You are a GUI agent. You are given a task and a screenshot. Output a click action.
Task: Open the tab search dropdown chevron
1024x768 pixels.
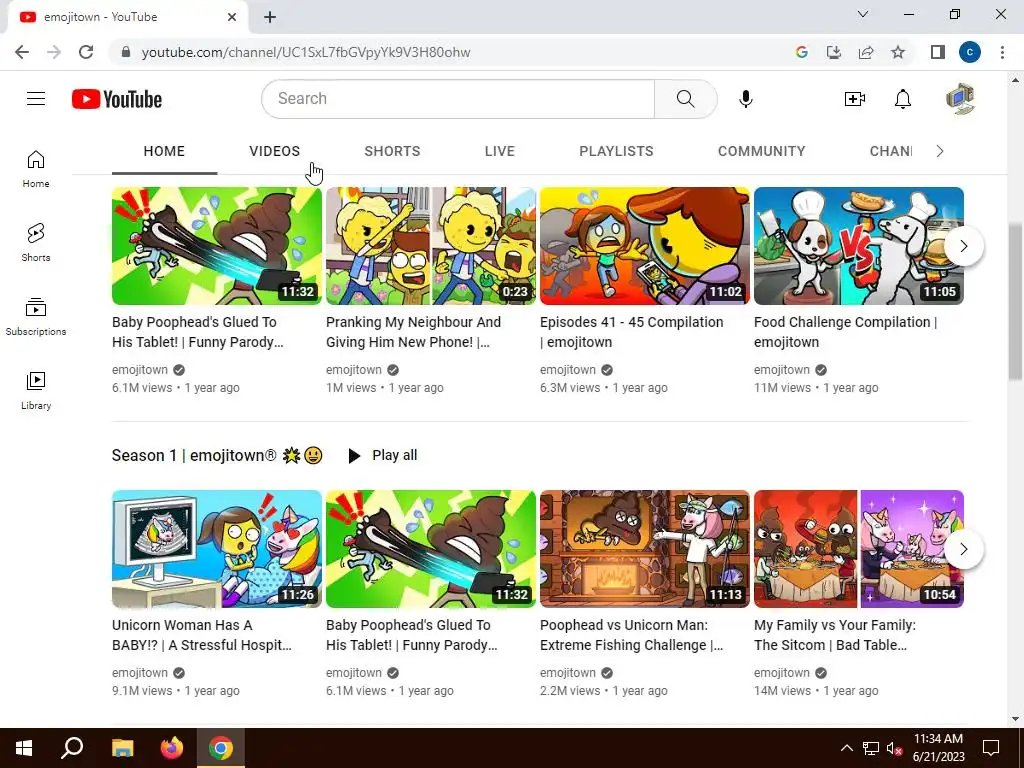click(863, 14)
